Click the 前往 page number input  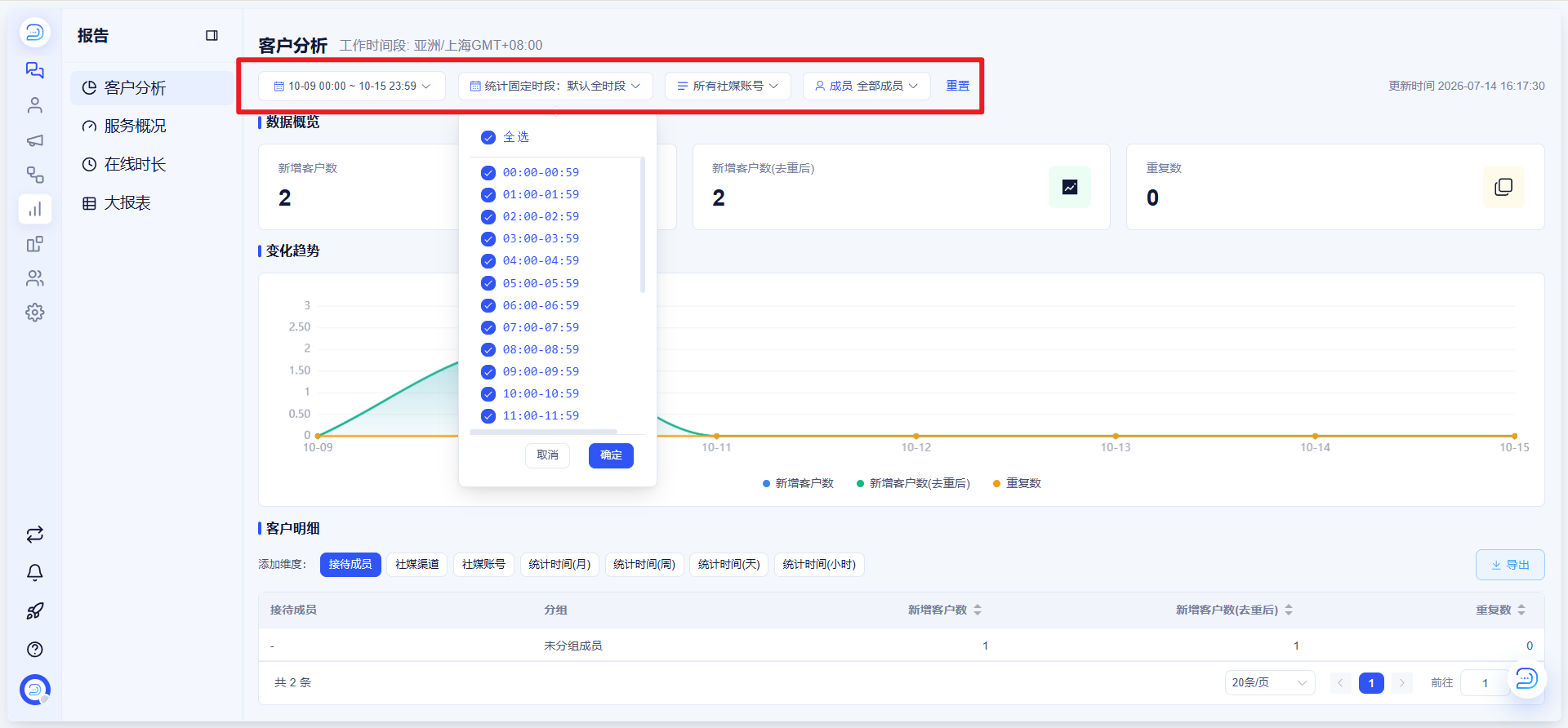(1484, 682)
